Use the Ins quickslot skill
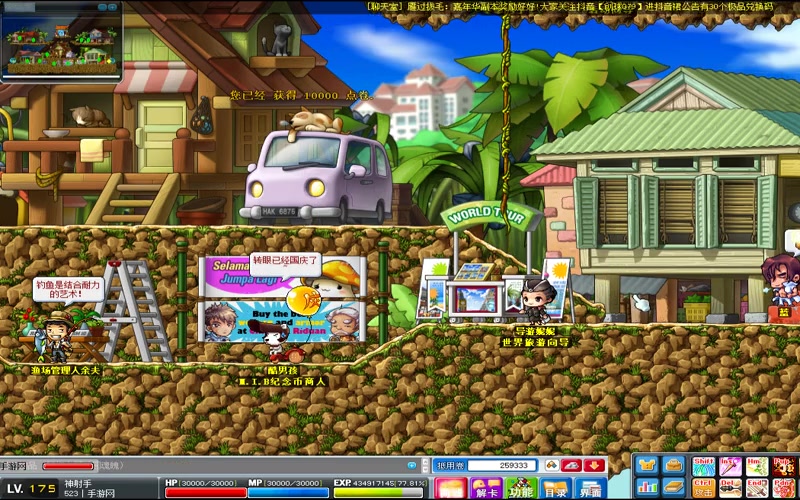Screen dimensions: 800x500 pyautogui.click(x=730, y=467)
